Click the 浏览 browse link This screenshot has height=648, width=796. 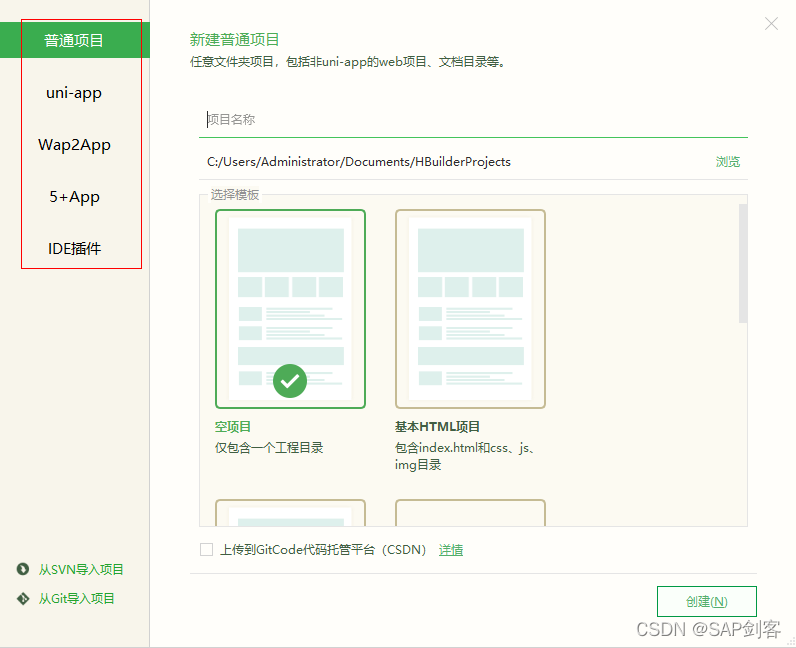(x=727, y=161)
